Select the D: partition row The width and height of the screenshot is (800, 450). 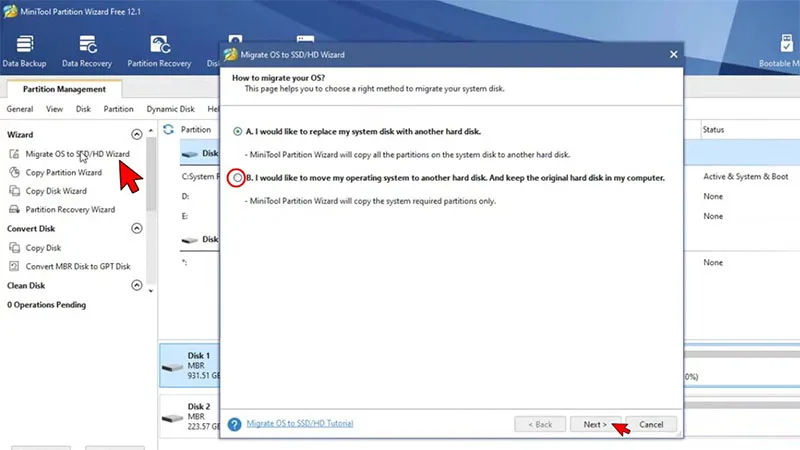click(x=186, y=196)
